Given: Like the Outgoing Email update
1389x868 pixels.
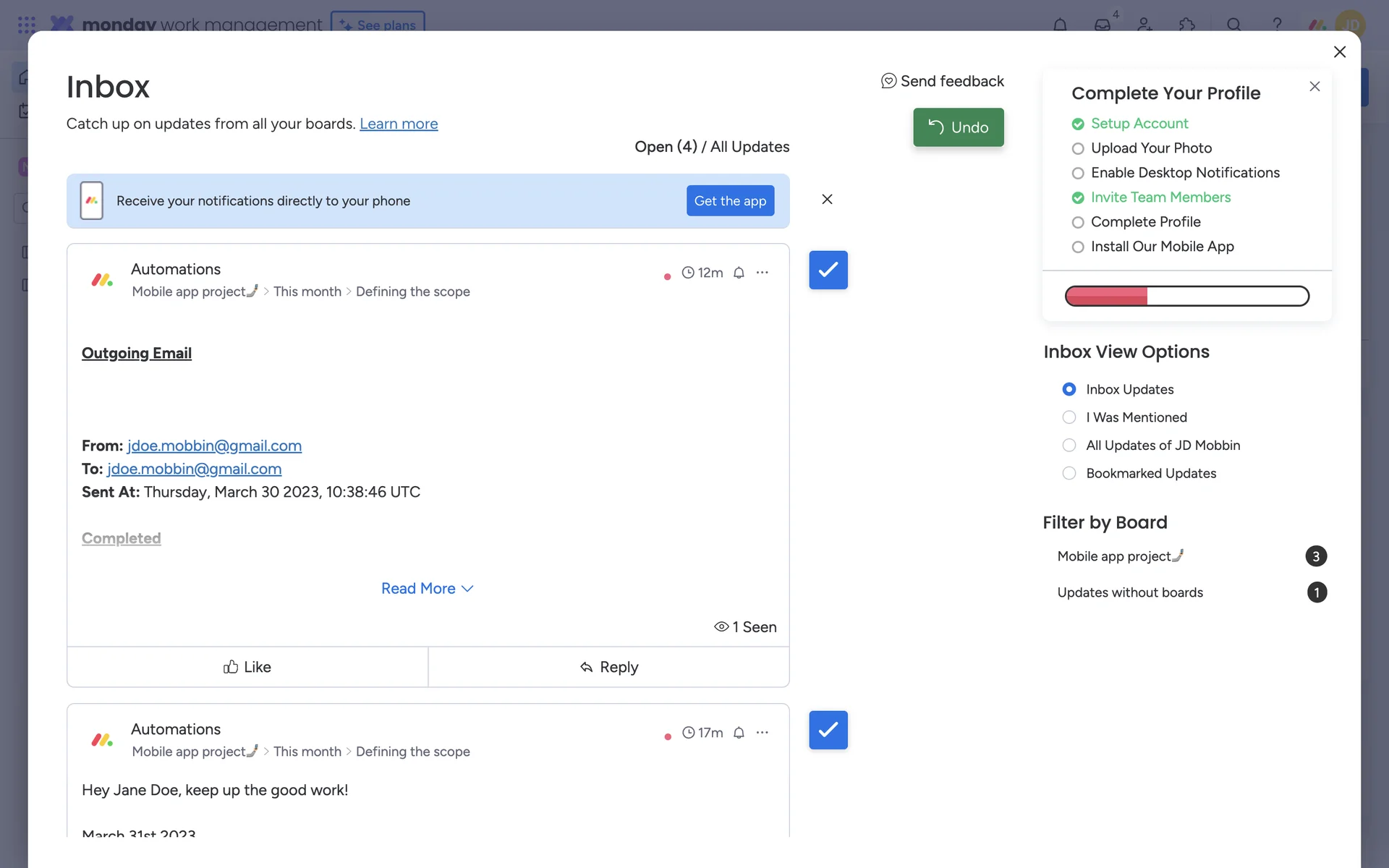Looking at the screenshot, I should (x=247, y=667).
